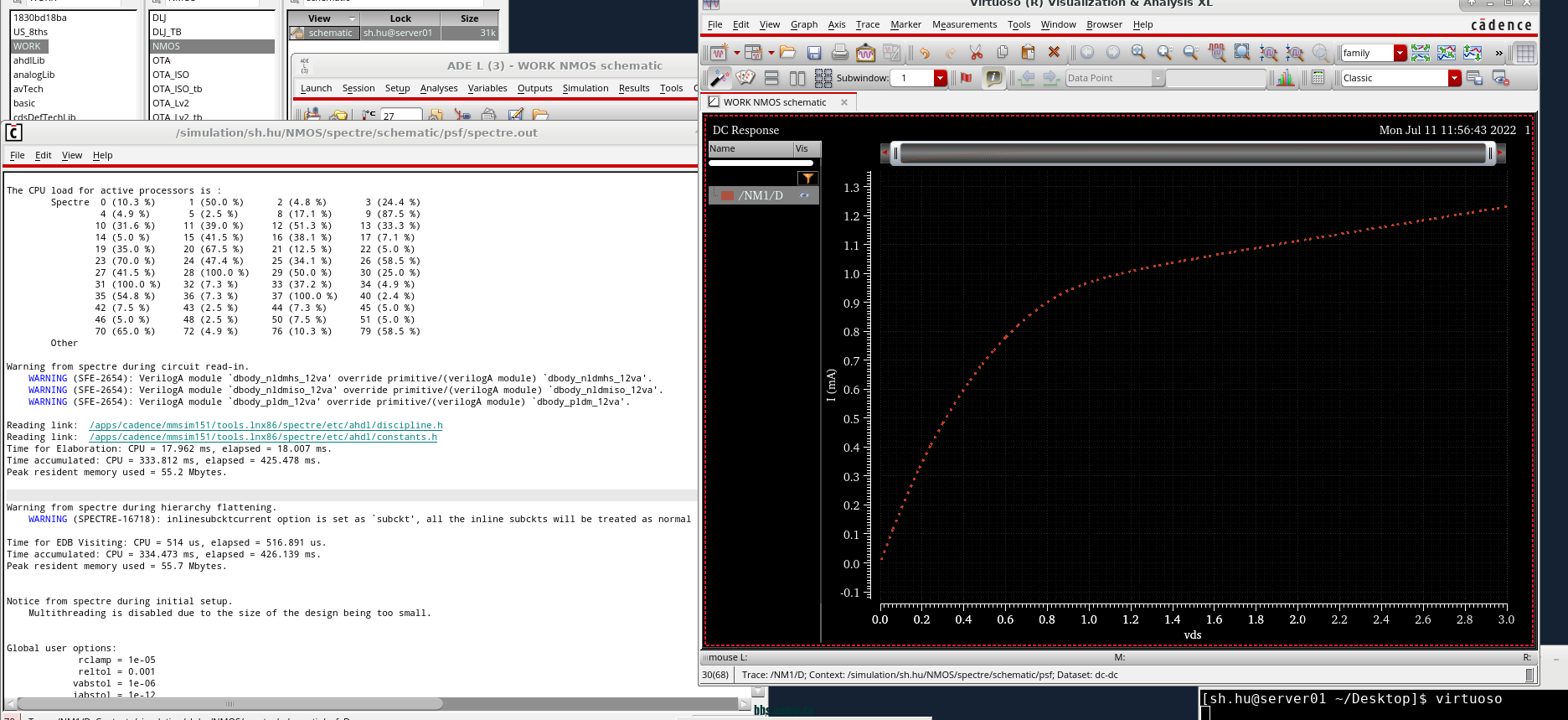Image resolution: width=1568 pixels, height=720 pixels.
Task: Click the /NM1/D trace color swatch
Action: pyautogui.click(x=728, y=195)
